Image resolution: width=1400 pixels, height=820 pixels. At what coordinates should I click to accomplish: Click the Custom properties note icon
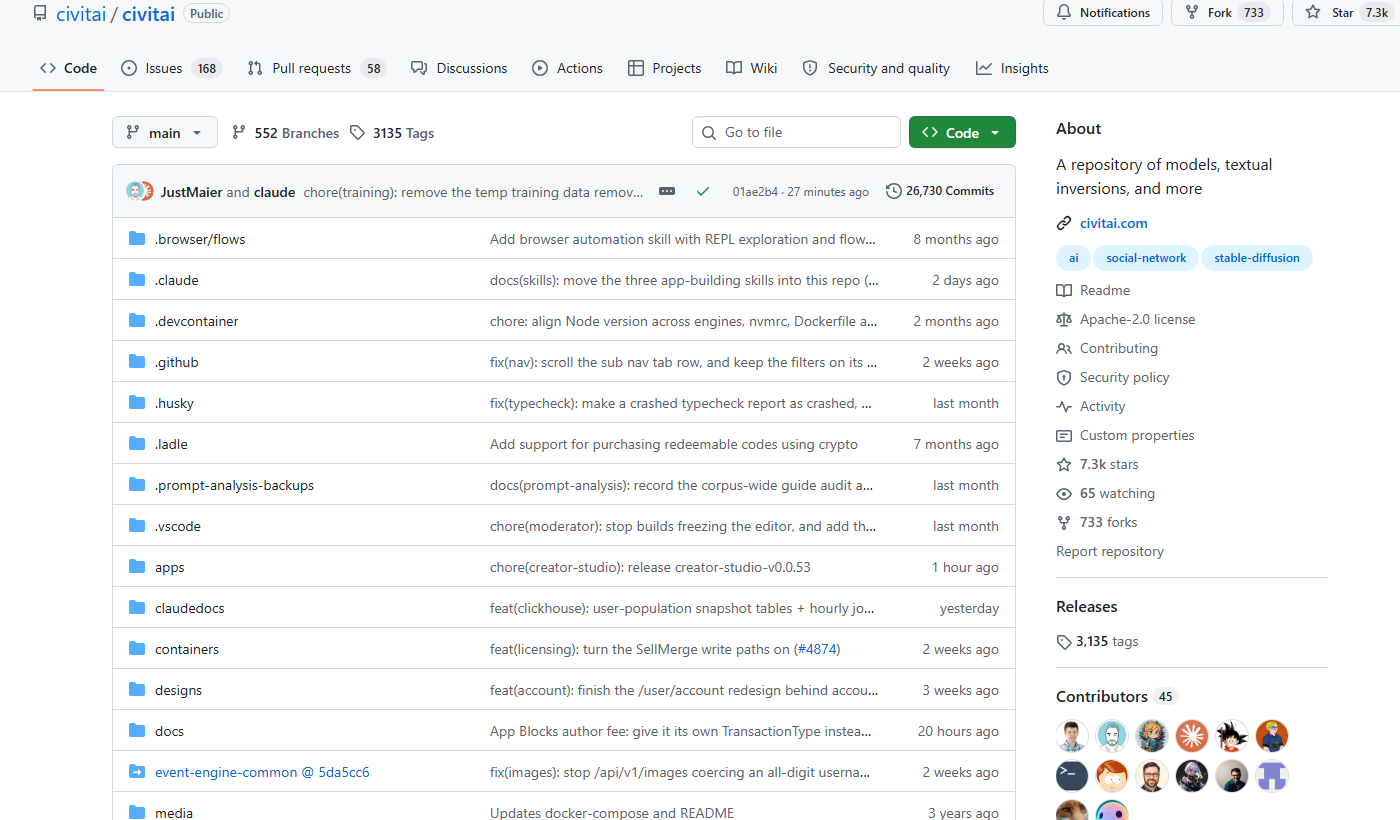coord(1064,435)
